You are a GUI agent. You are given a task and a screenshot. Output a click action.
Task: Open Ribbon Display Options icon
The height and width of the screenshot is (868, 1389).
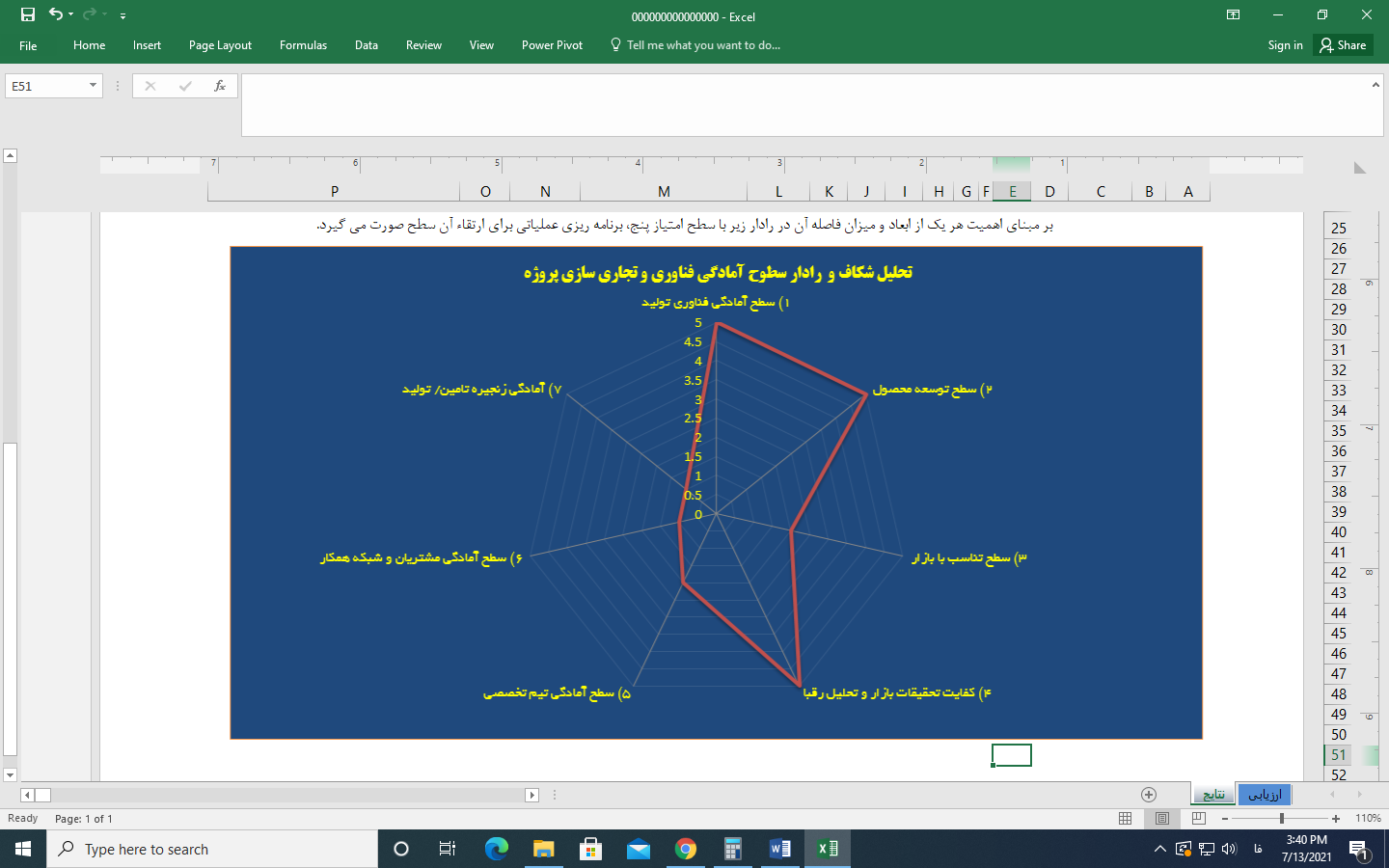click(x=1233, y=14)
